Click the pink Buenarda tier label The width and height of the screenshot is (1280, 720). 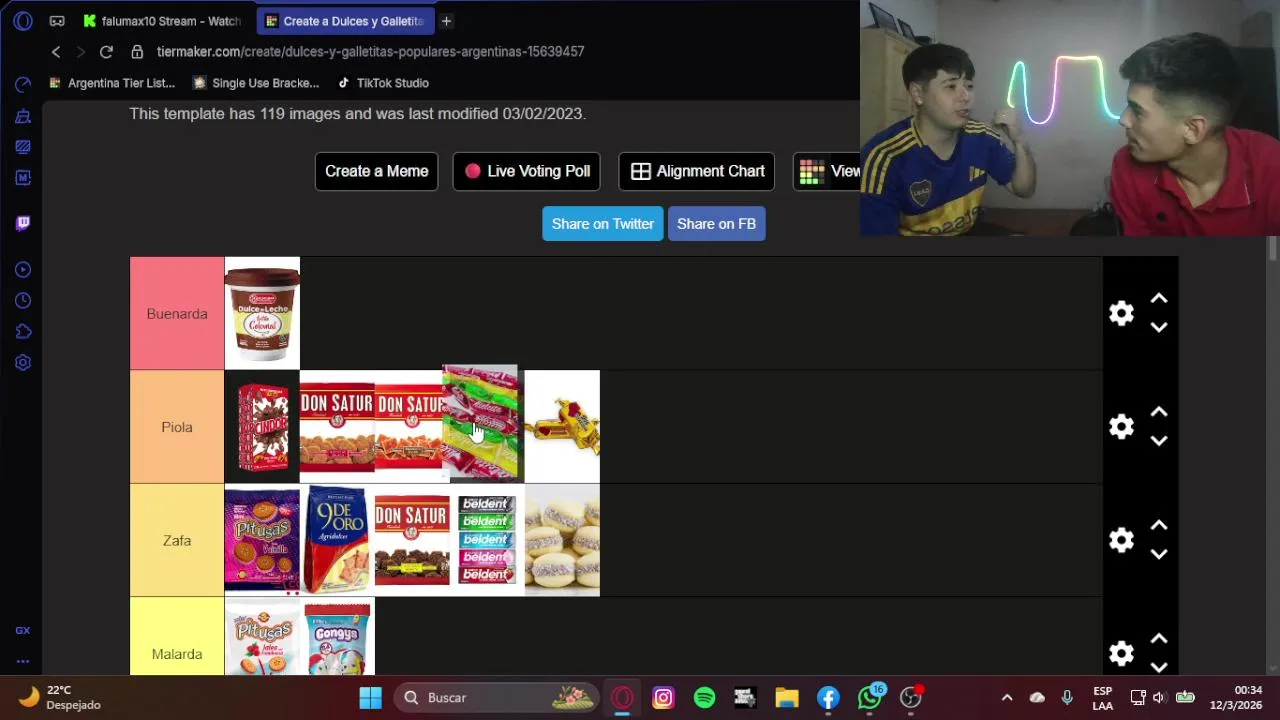coord(177,314)
